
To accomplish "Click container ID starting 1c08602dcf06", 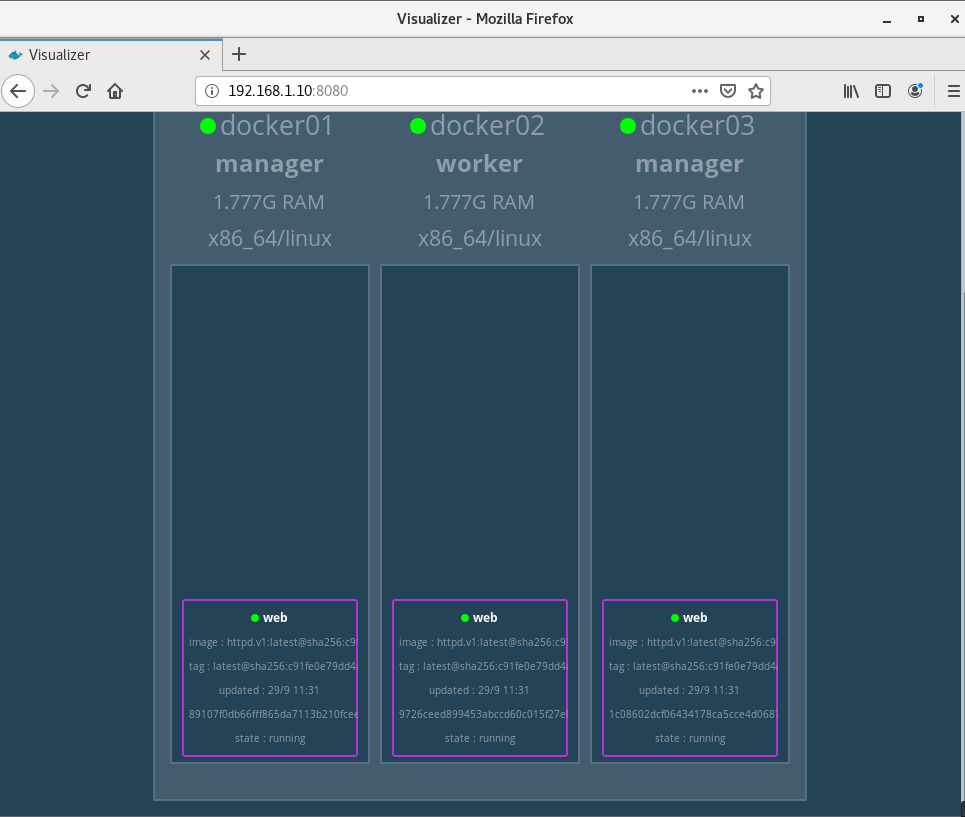I will (692, 714).
